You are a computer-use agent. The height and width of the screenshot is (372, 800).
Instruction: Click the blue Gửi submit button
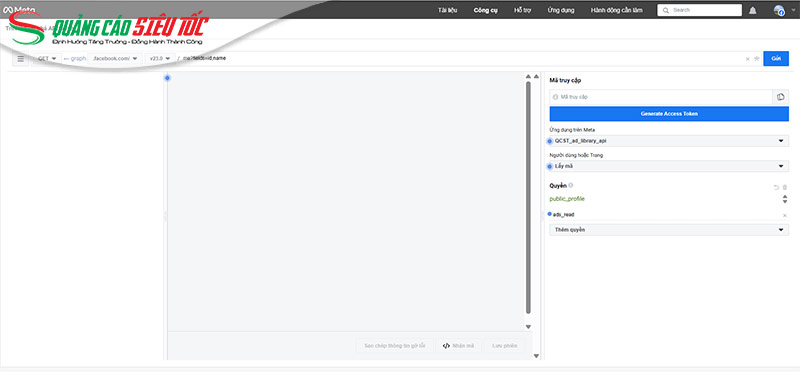[776, 59]
